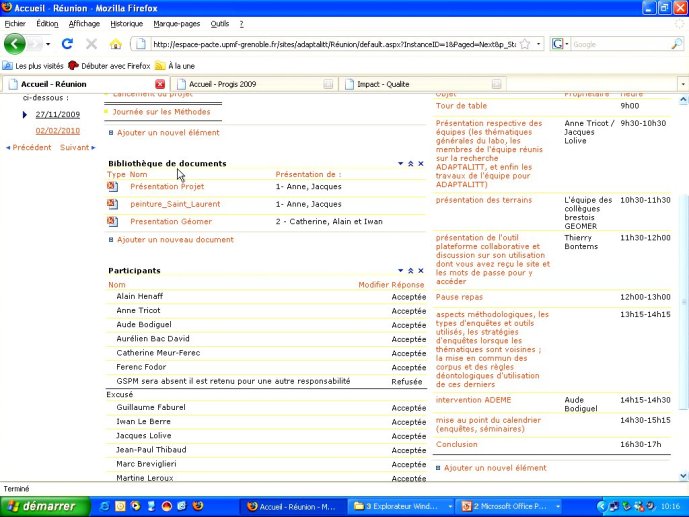Sort documents by Nom column header

(x=138, y=174)
